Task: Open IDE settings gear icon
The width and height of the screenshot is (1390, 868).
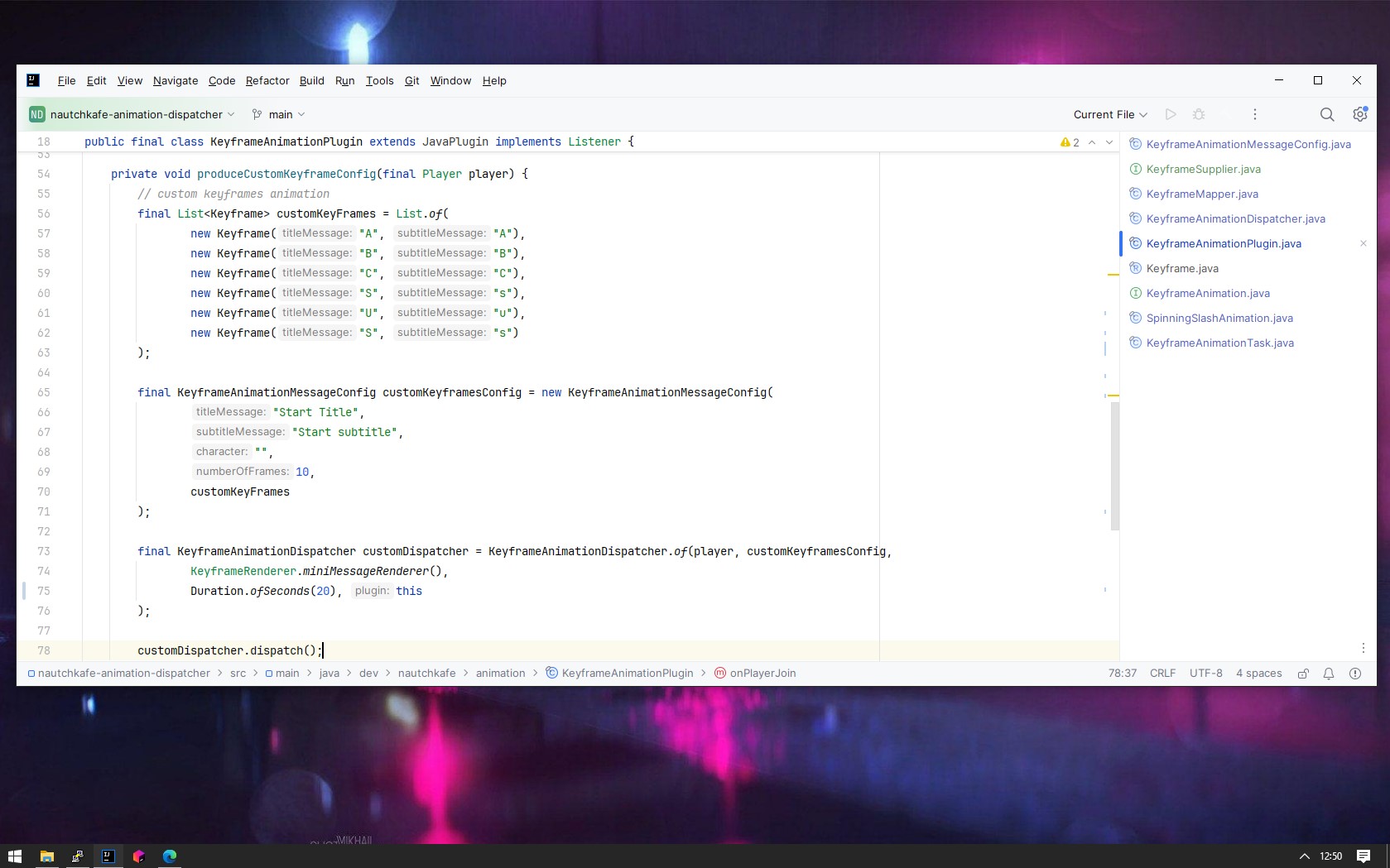Action: (1359, 114)
